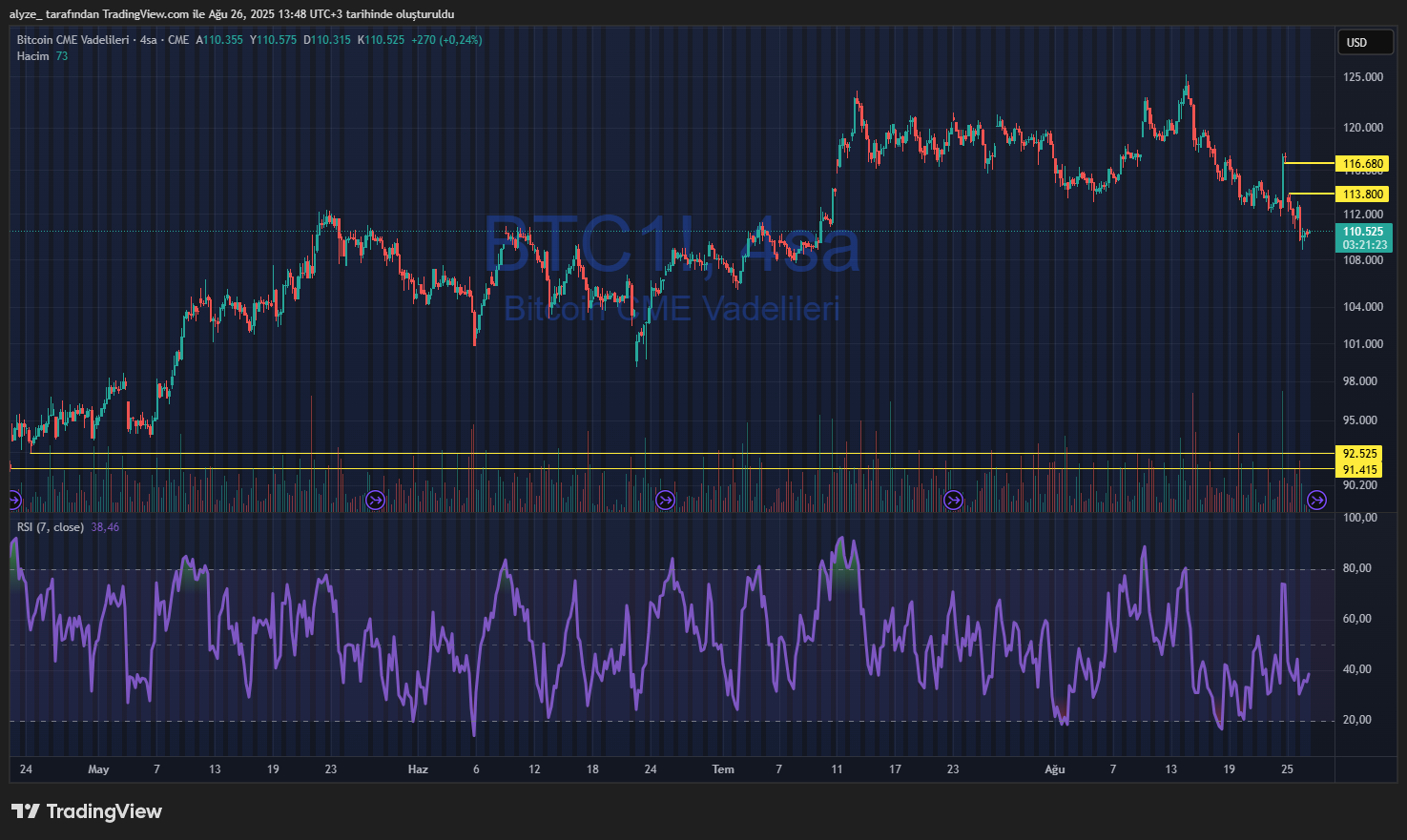Click the May label on the time axis
This screenshot has width=1407, height=840.
tap(98, 769)
